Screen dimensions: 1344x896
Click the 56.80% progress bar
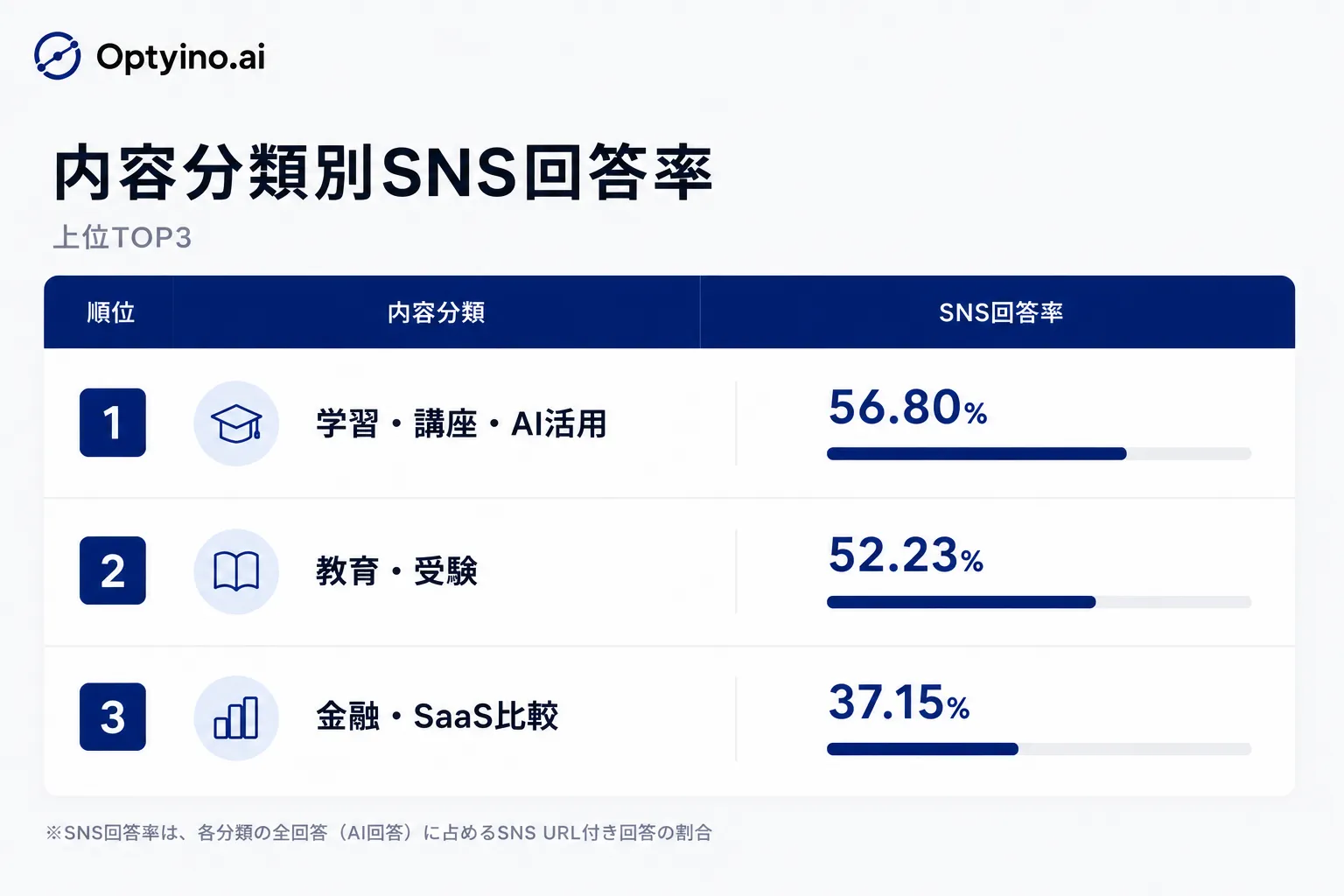(x=1039, y=453)
